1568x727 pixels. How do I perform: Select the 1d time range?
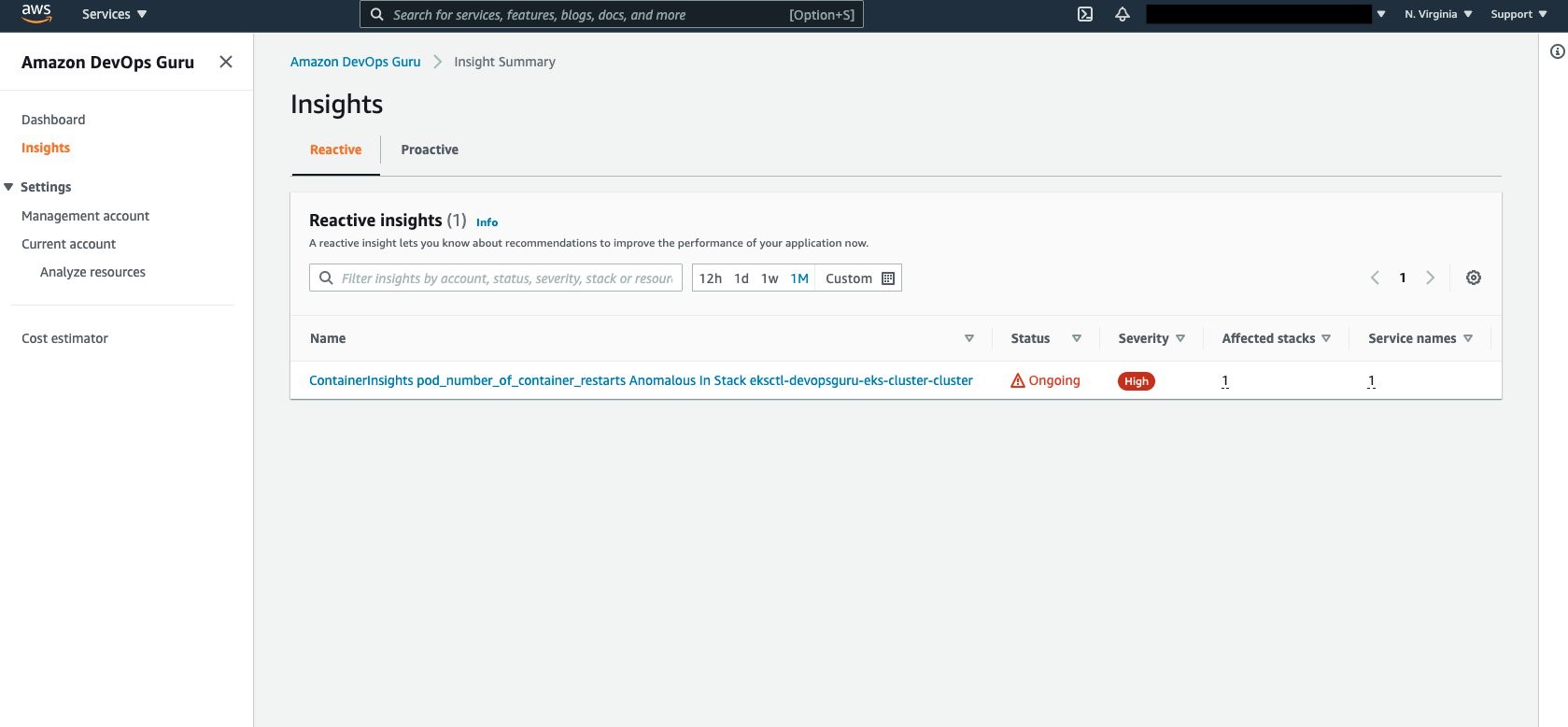click(742, 278)
